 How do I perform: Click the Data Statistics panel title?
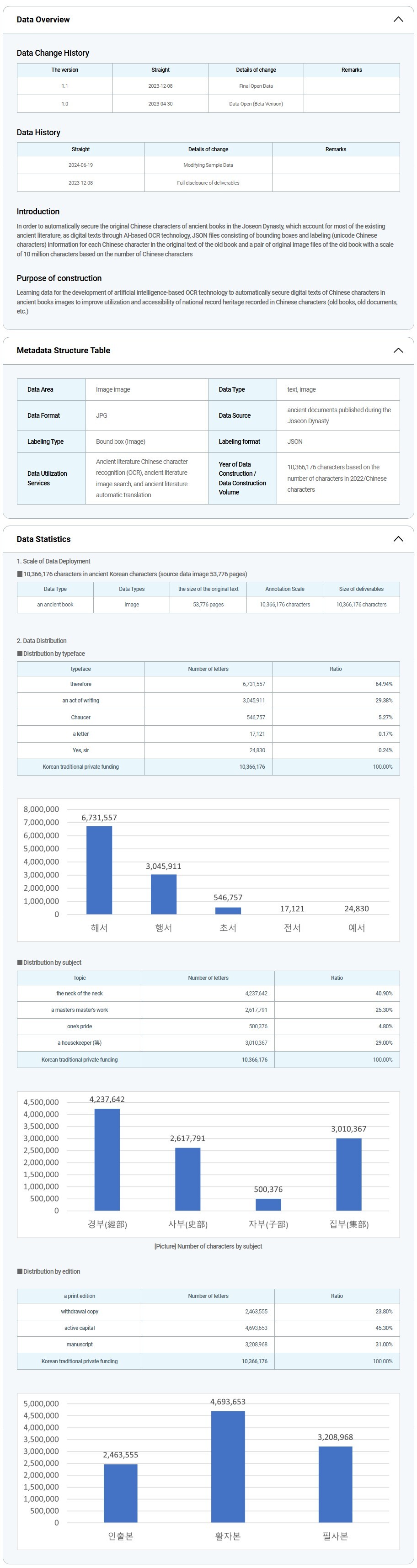[x=44, y=539]
